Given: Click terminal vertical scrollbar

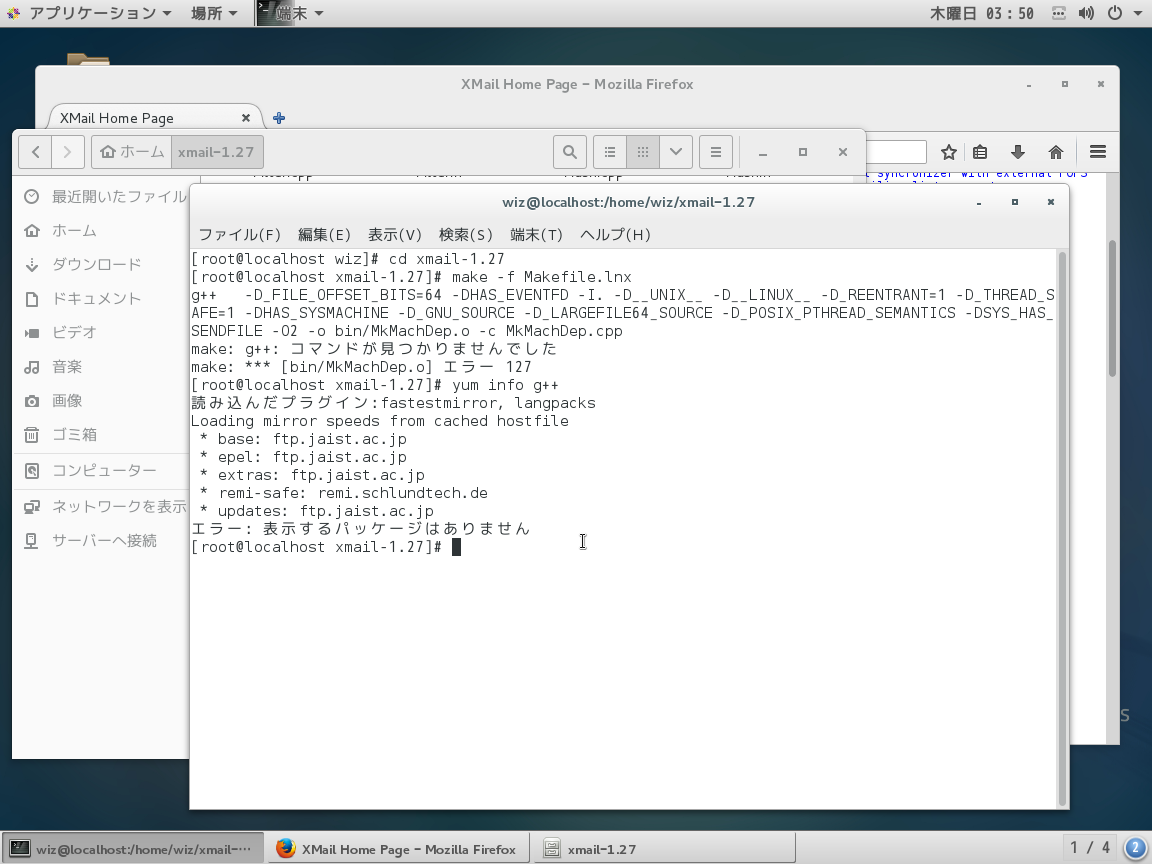Looking at the screenshot, I should coord(1062,529).
